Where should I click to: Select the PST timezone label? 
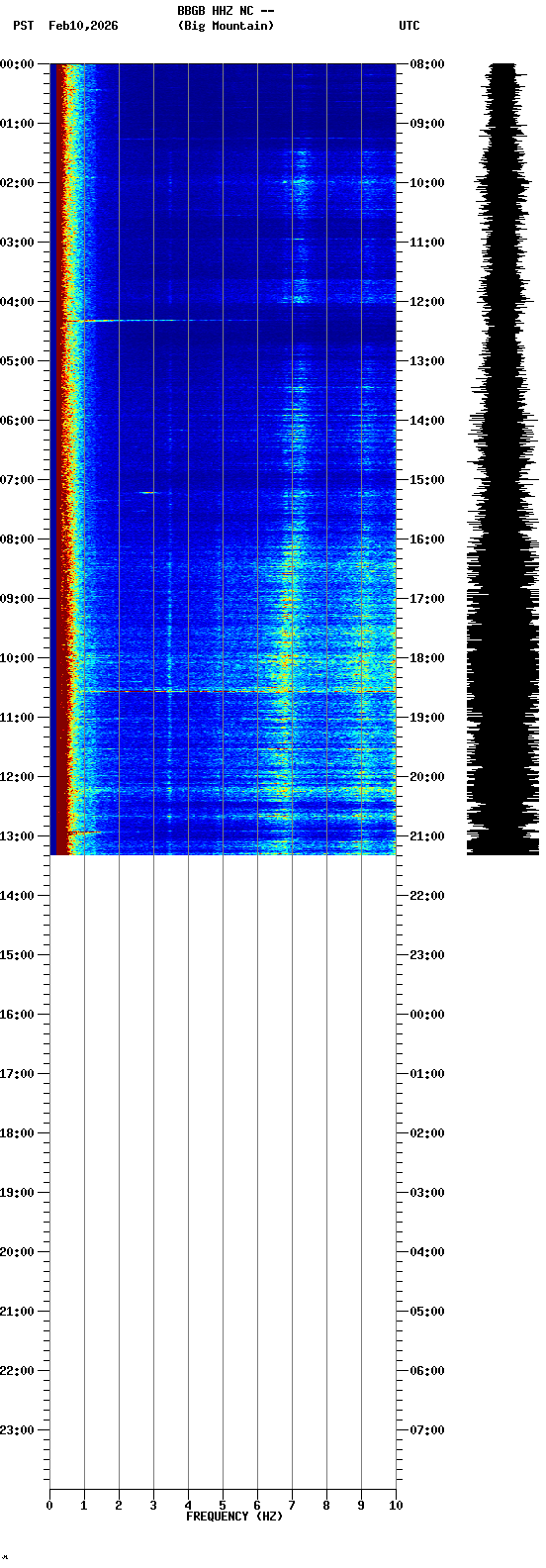pyautogui.click(x=23, y=26)
